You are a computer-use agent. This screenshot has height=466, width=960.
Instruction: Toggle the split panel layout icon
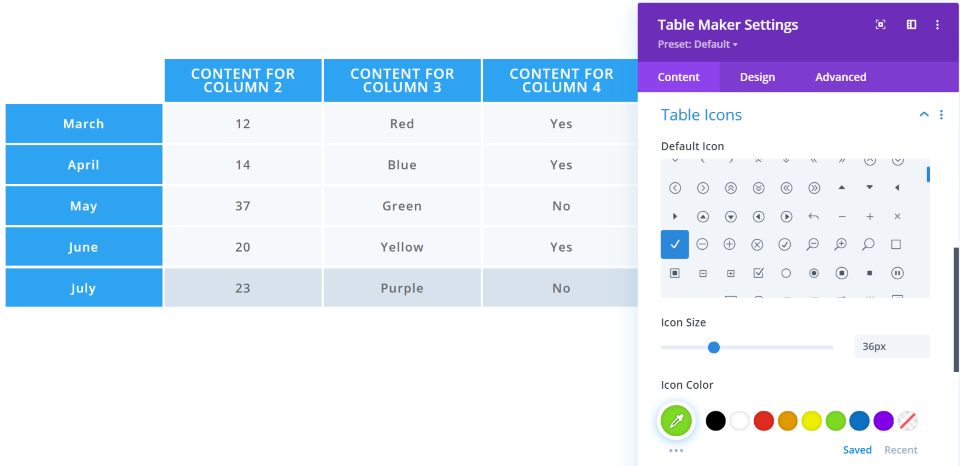911,25
